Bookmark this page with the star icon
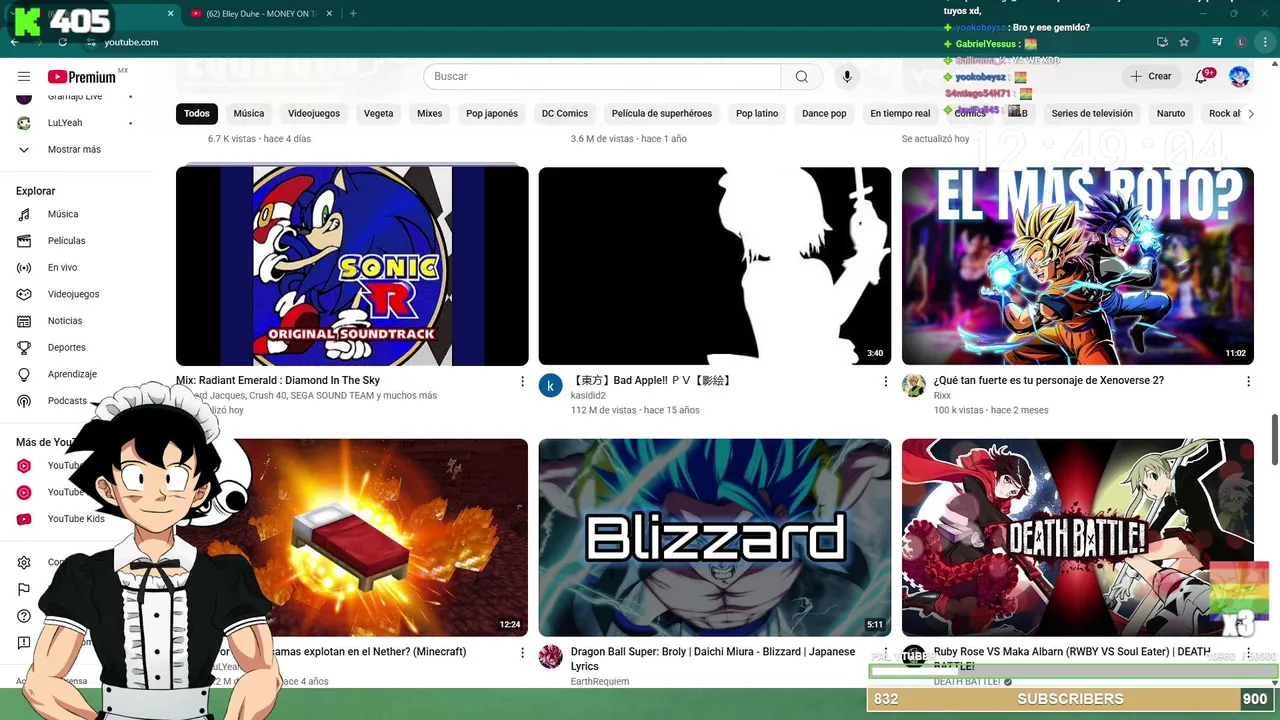This screenshot has height=720, width=1280. (x=1184, y=42)
